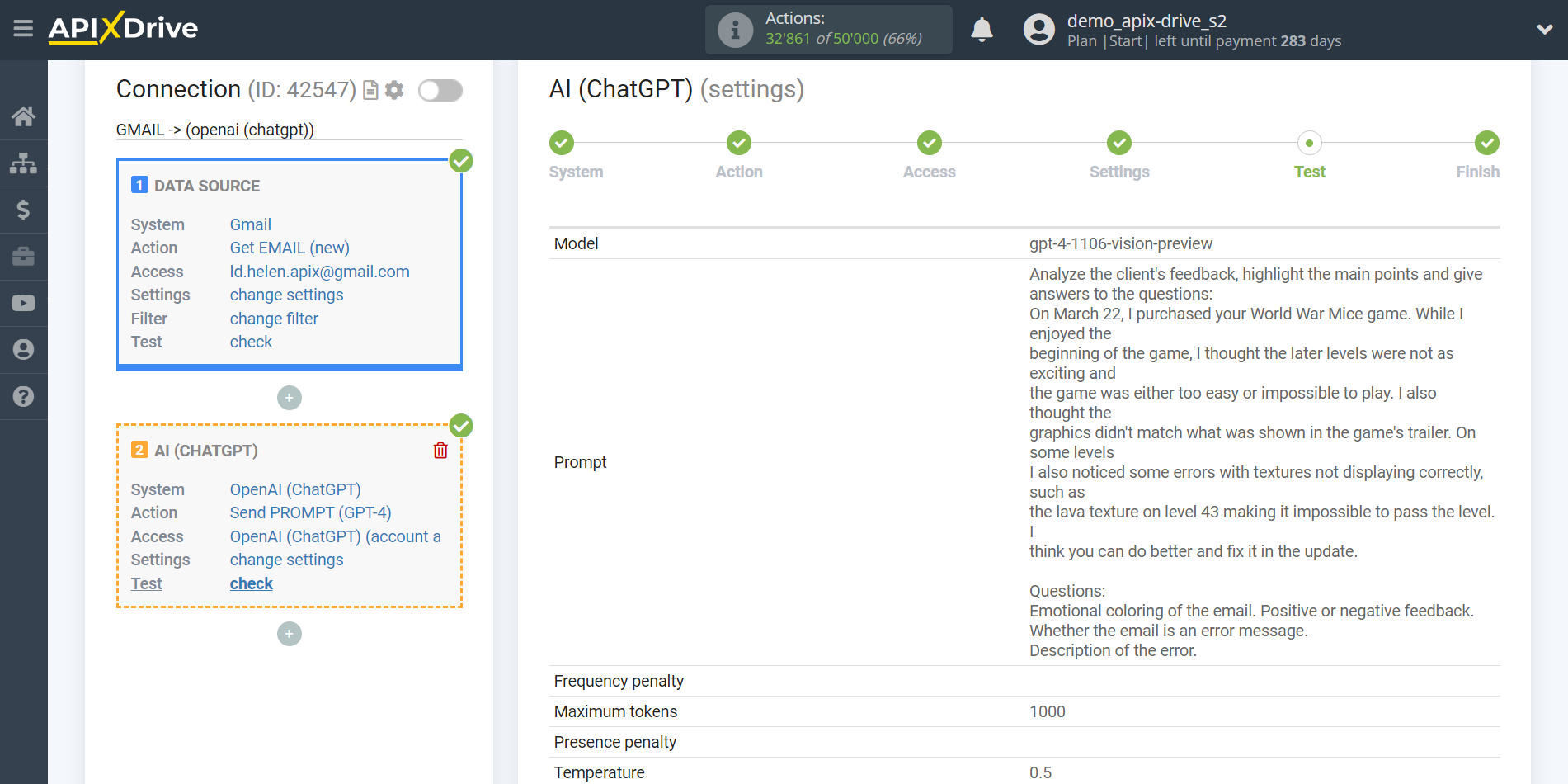This screenshot has width=1568, height=784.
Task: Click check in the Data Source block
Action: point(251,342)
